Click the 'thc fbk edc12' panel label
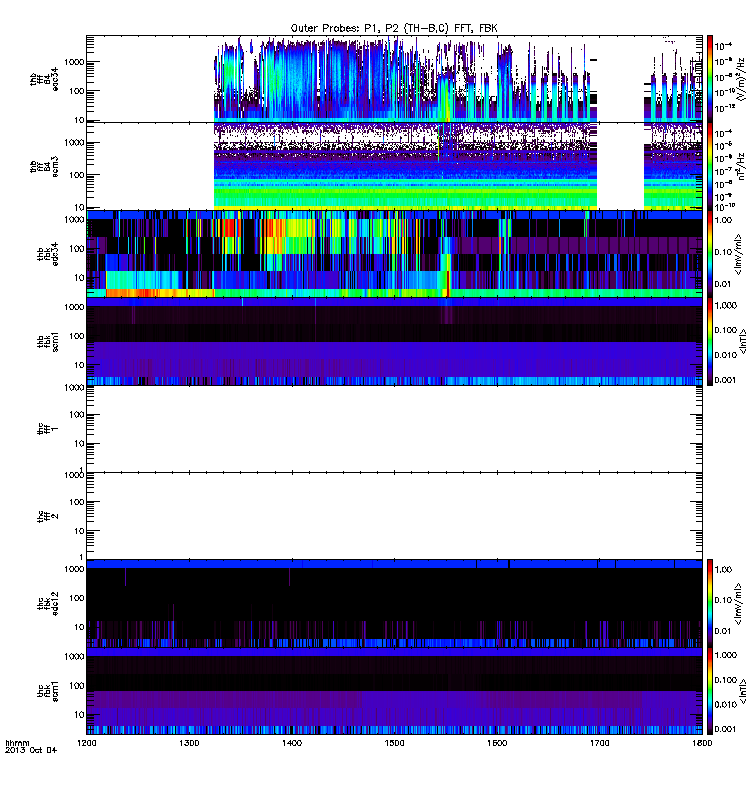The height and width of the screenshot is (800, 750). (x=48, y=604)
